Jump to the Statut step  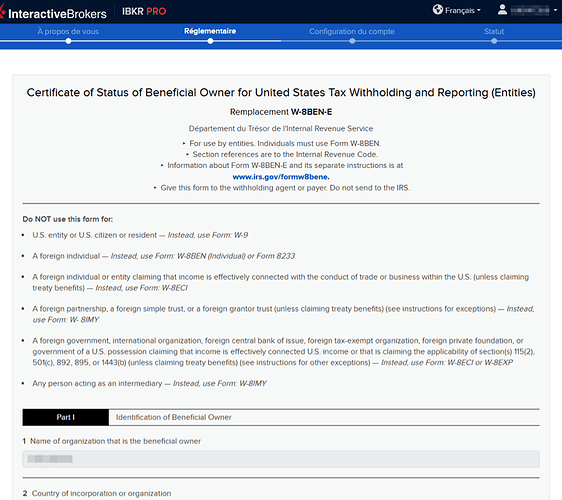[x=494, y=32]
